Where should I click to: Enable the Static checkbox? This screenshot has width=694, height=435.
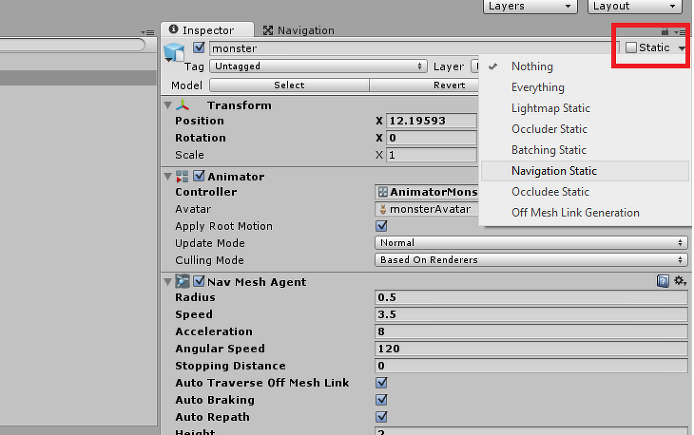(x=631, y=47)
